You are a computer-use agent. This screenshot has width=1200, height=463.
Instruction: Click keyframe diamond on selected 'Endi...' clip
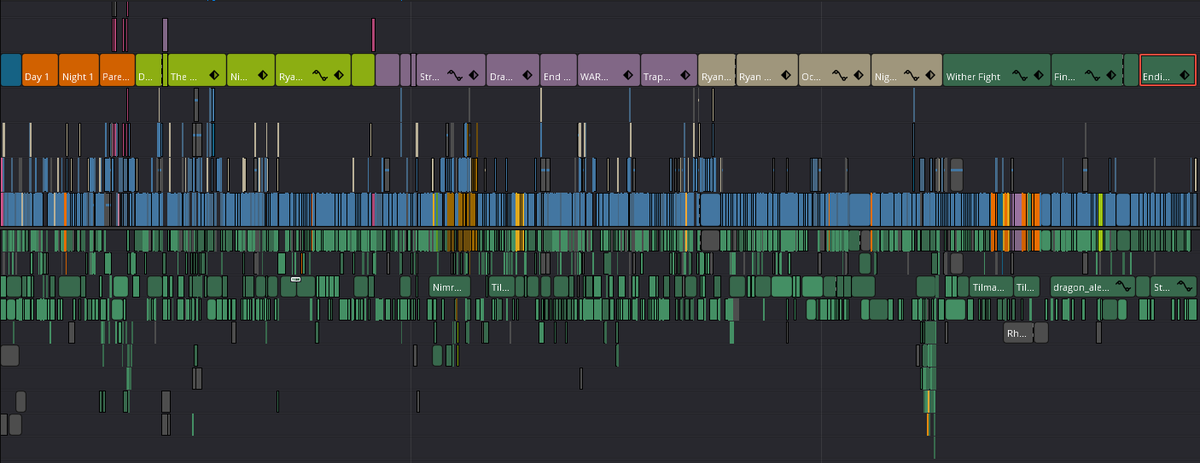click(x=1183, y=76)
